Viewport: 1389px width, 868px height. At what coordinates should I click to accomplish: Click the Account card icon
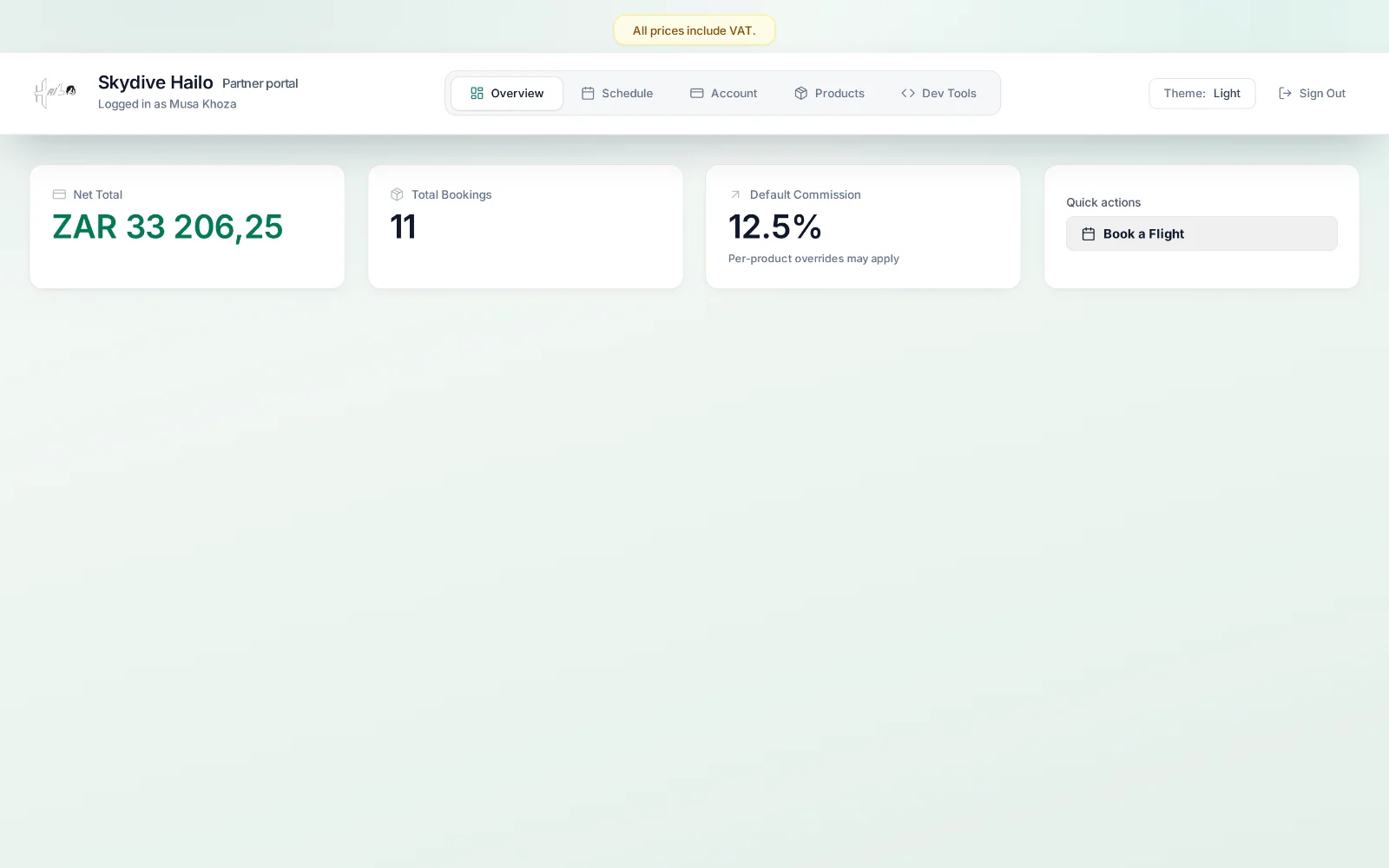pos(696,93)
